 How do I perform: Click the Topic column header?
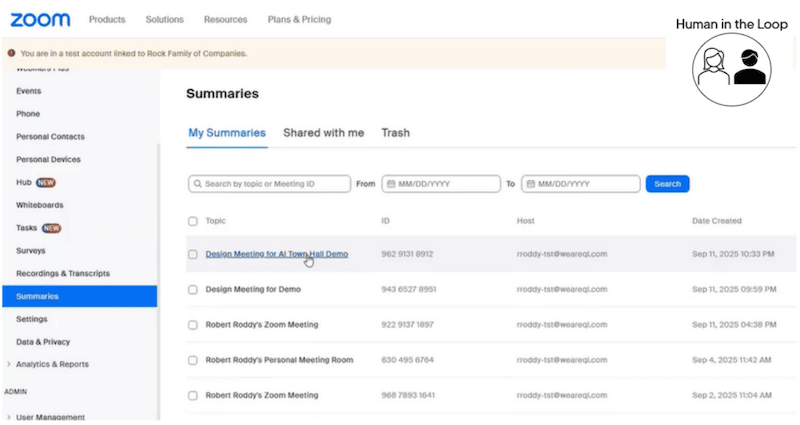click(x=215, y=221)
